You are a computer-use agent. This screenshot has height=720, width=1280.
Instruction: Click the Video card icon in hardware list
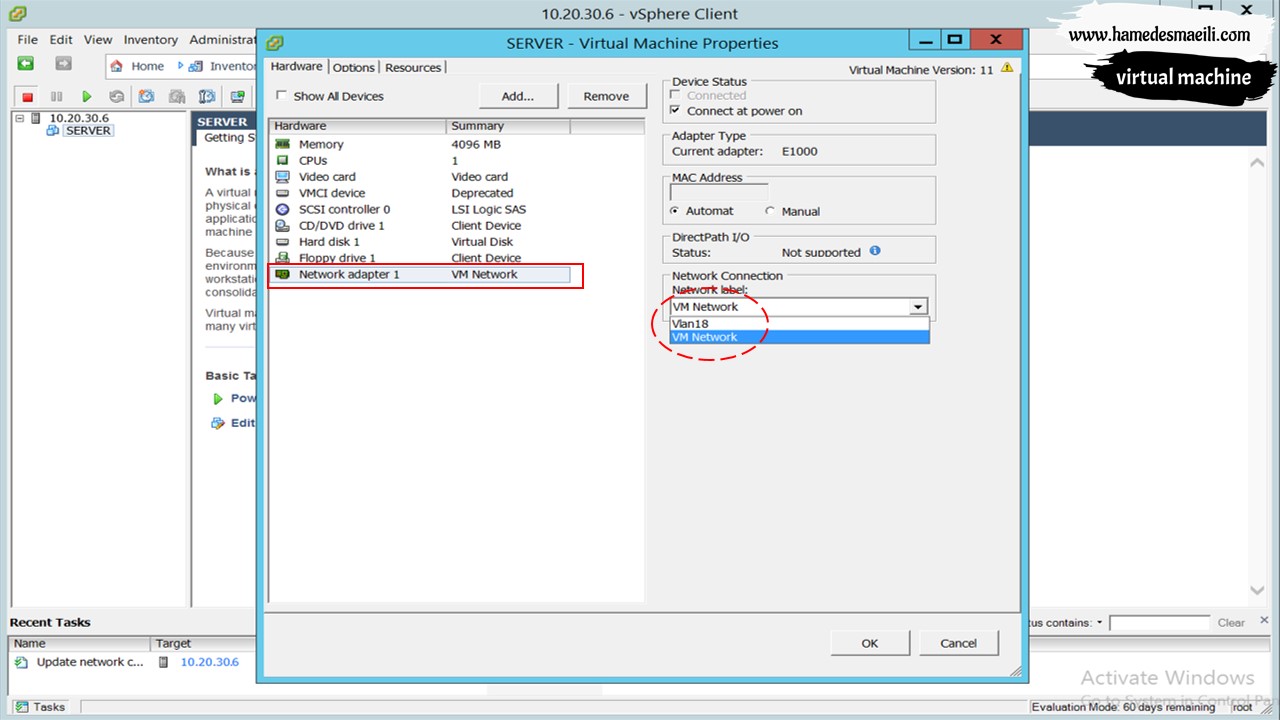[282, 177]
